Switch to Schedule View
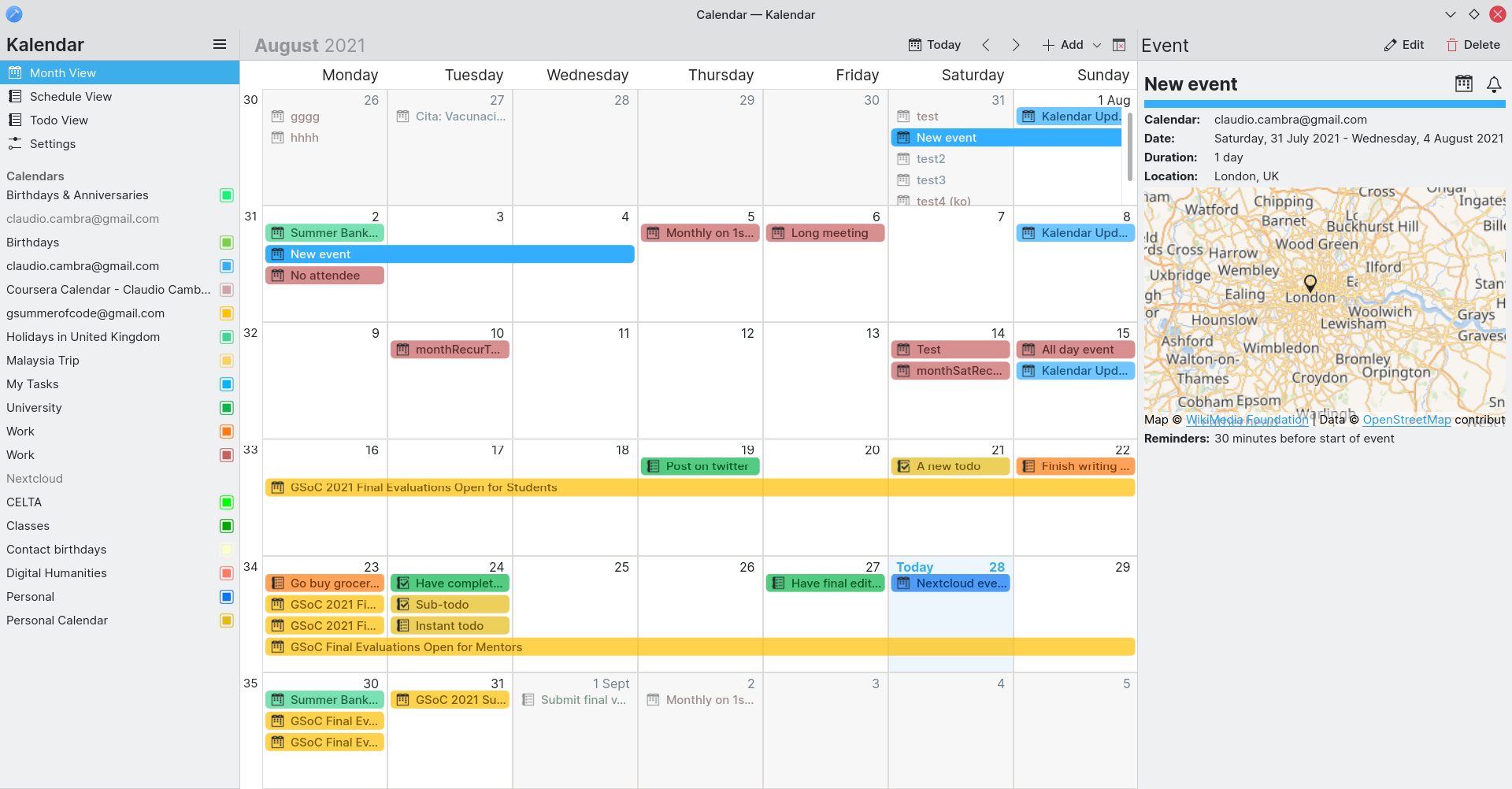The height and width of the screenshot is (789, 1512). 71,97
